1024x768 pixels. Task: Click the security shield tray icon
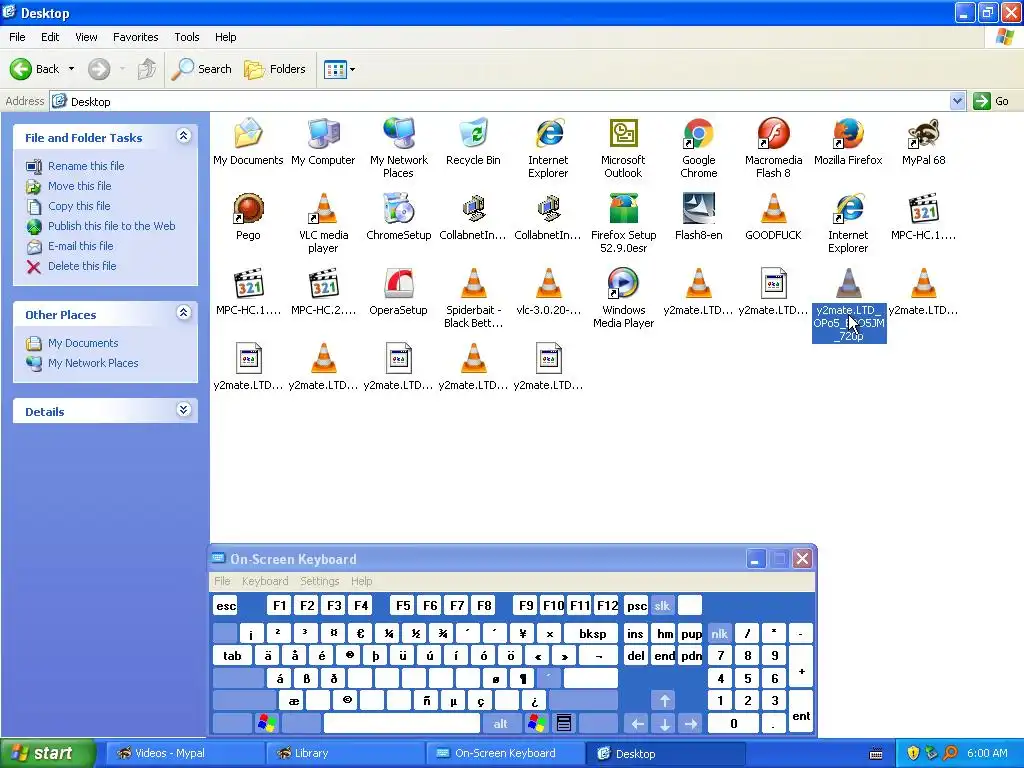click(x=913, y=753)
